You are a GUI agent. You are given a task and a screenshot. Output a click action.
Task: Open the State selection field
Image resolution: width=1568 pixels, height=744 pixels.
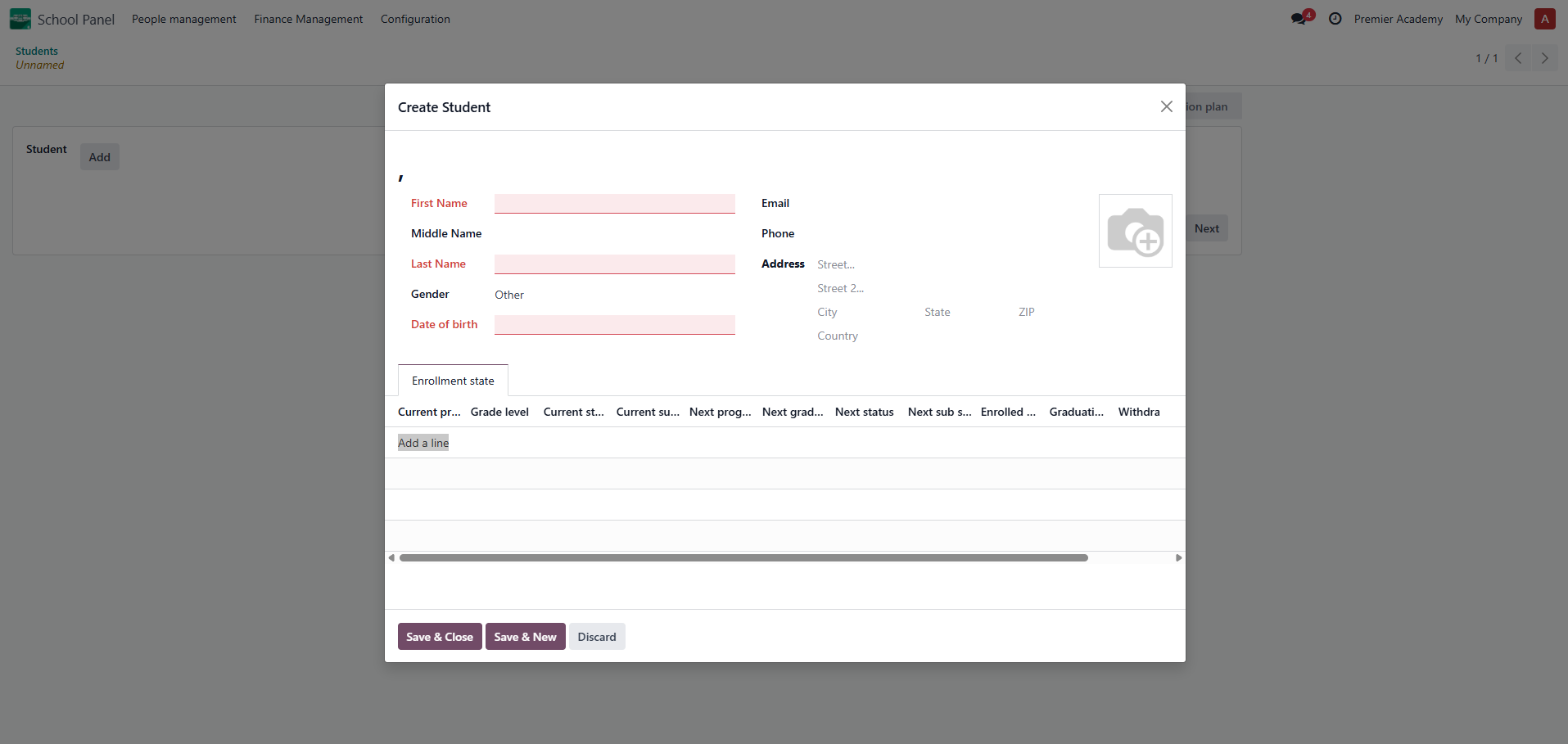tap(965, 312)
